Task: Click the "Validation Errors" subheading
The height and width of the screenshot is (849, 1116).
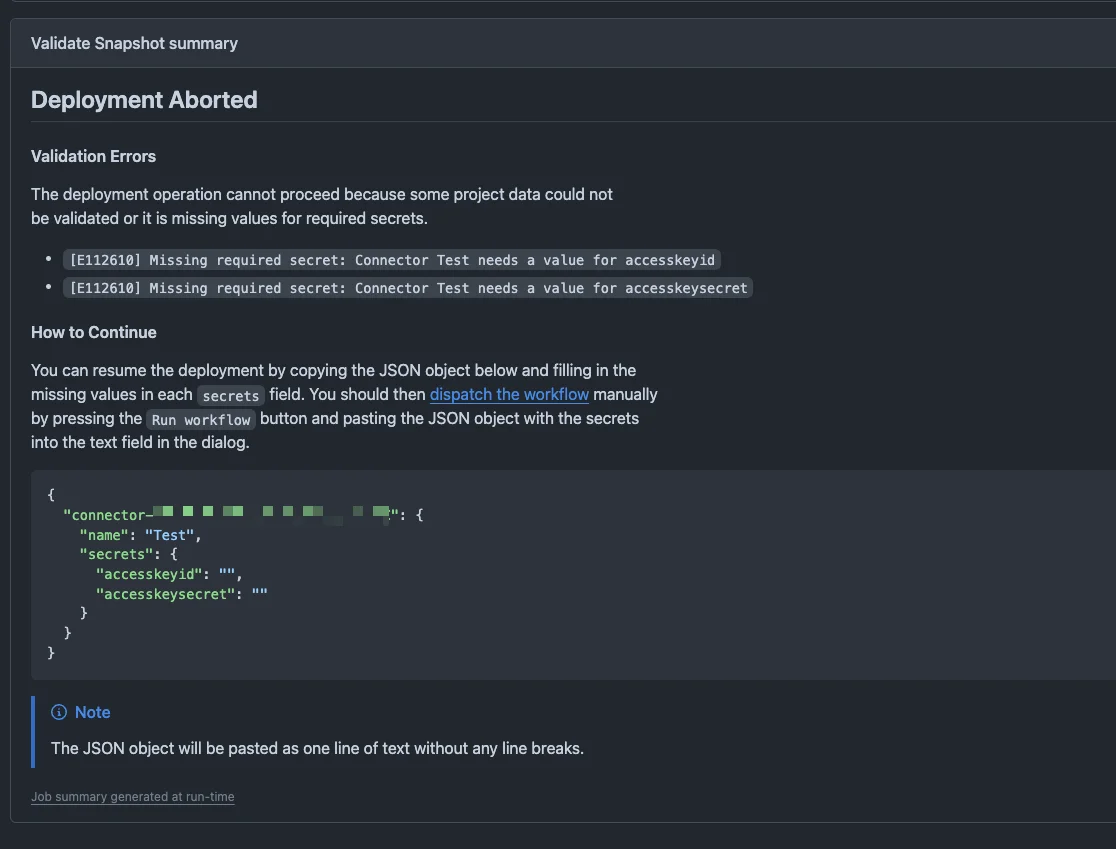Action: click(x=93, y=156)
